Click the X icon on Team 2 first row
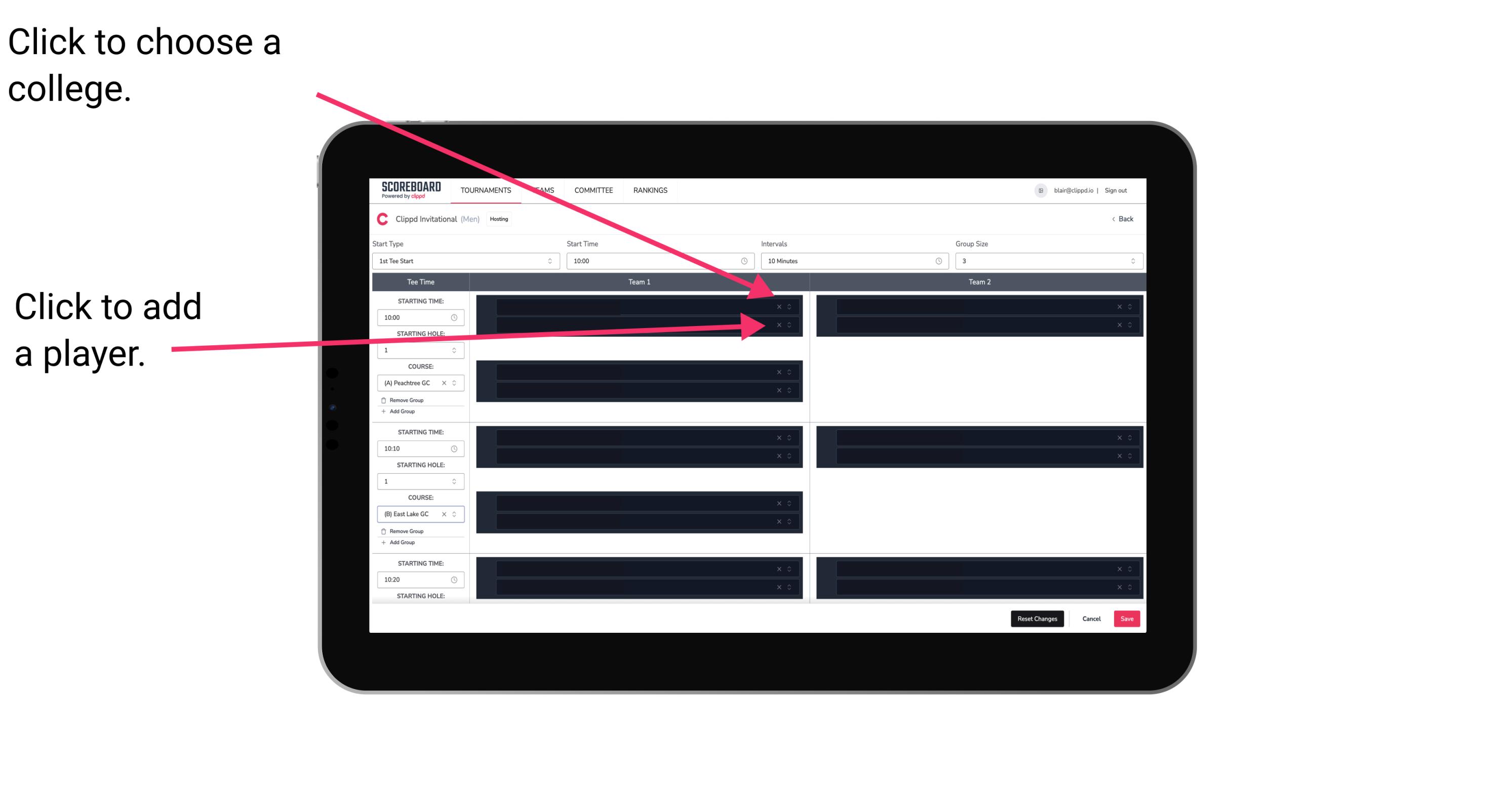The width and height of the screenshot is (1510, 812). (1117, 307)
